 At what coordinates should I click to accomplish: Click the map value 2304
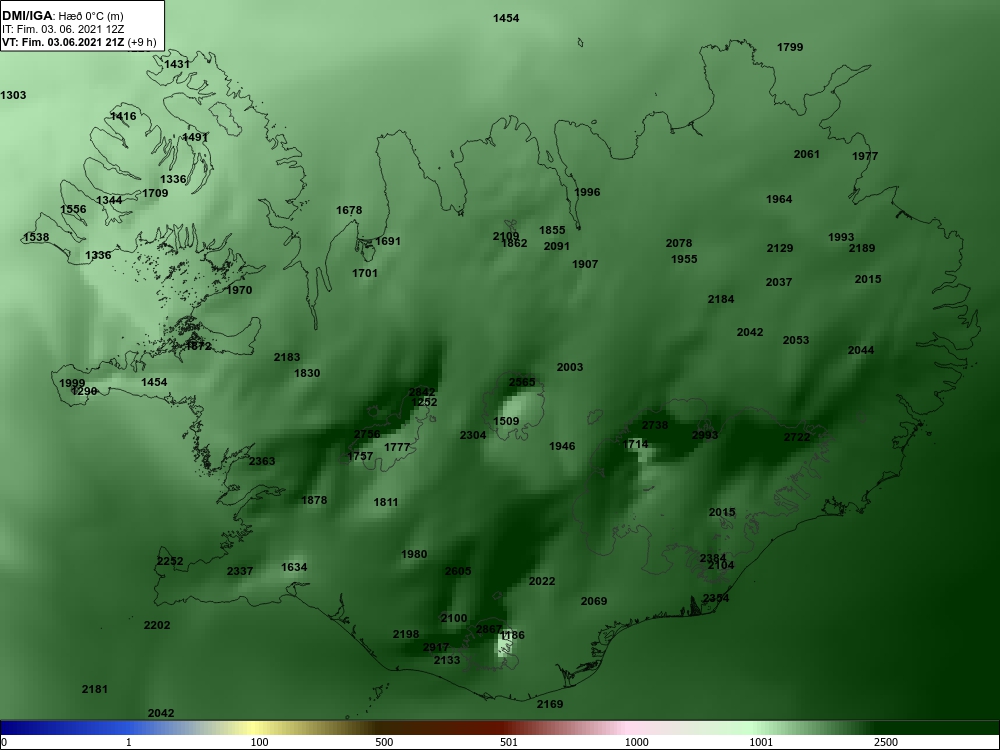click(x=473, y=435)
